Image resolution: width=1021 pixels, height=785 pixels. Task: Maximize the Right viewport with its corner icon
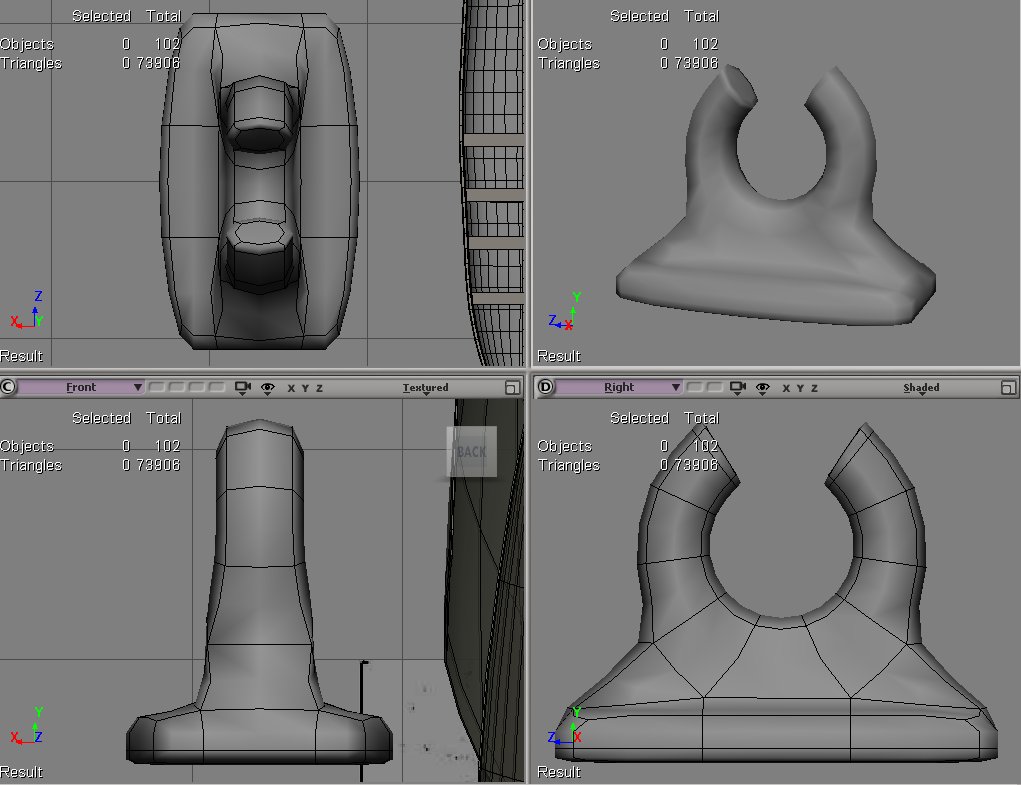click(1008, 387)
